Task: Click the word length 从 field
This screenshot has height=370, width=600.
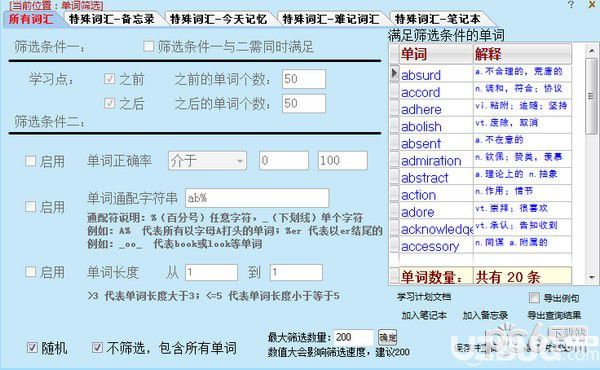Action: point(211,272)
